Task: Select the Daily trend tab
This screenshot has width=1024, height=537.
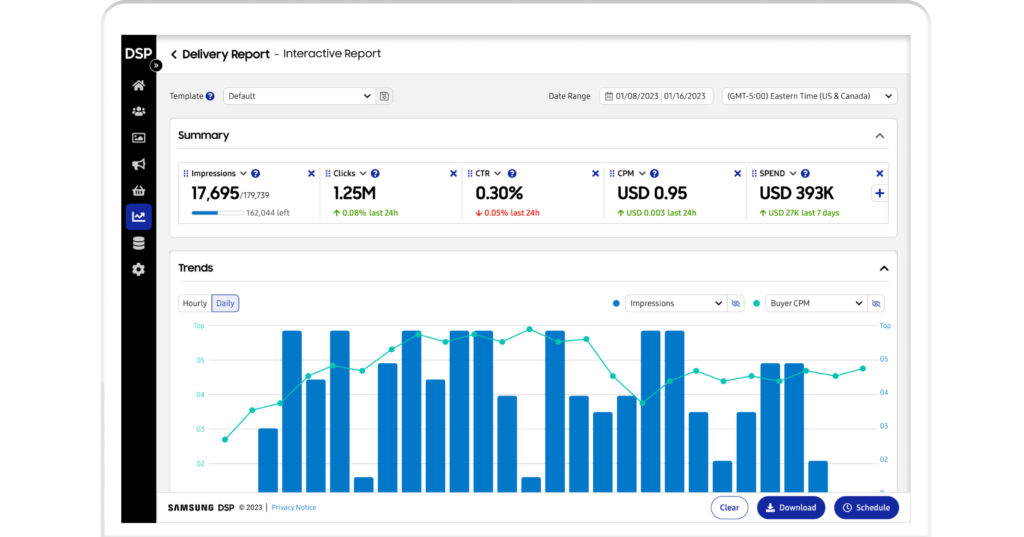Action: 225,303
